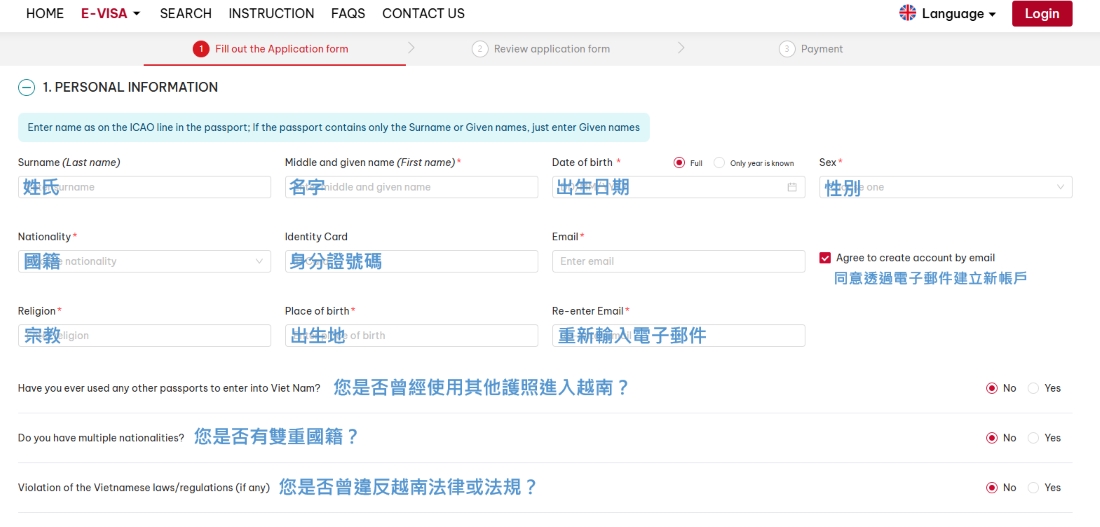
Task: Click the 1. PERSONAL INFORMATION heading
Action: coord(130,88)
